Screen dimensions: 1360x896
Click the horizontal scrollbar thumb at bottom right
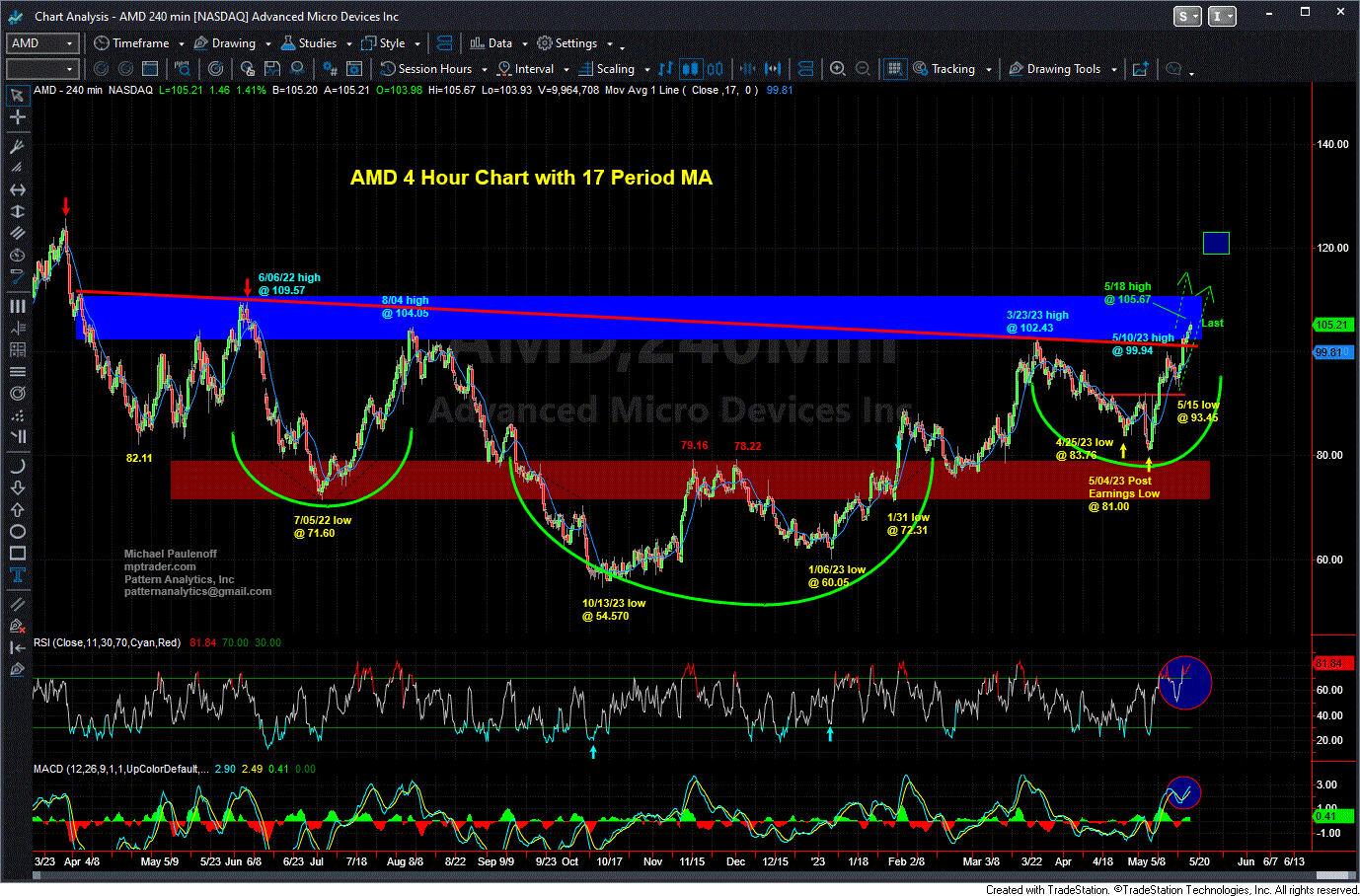pos(1334,875)
